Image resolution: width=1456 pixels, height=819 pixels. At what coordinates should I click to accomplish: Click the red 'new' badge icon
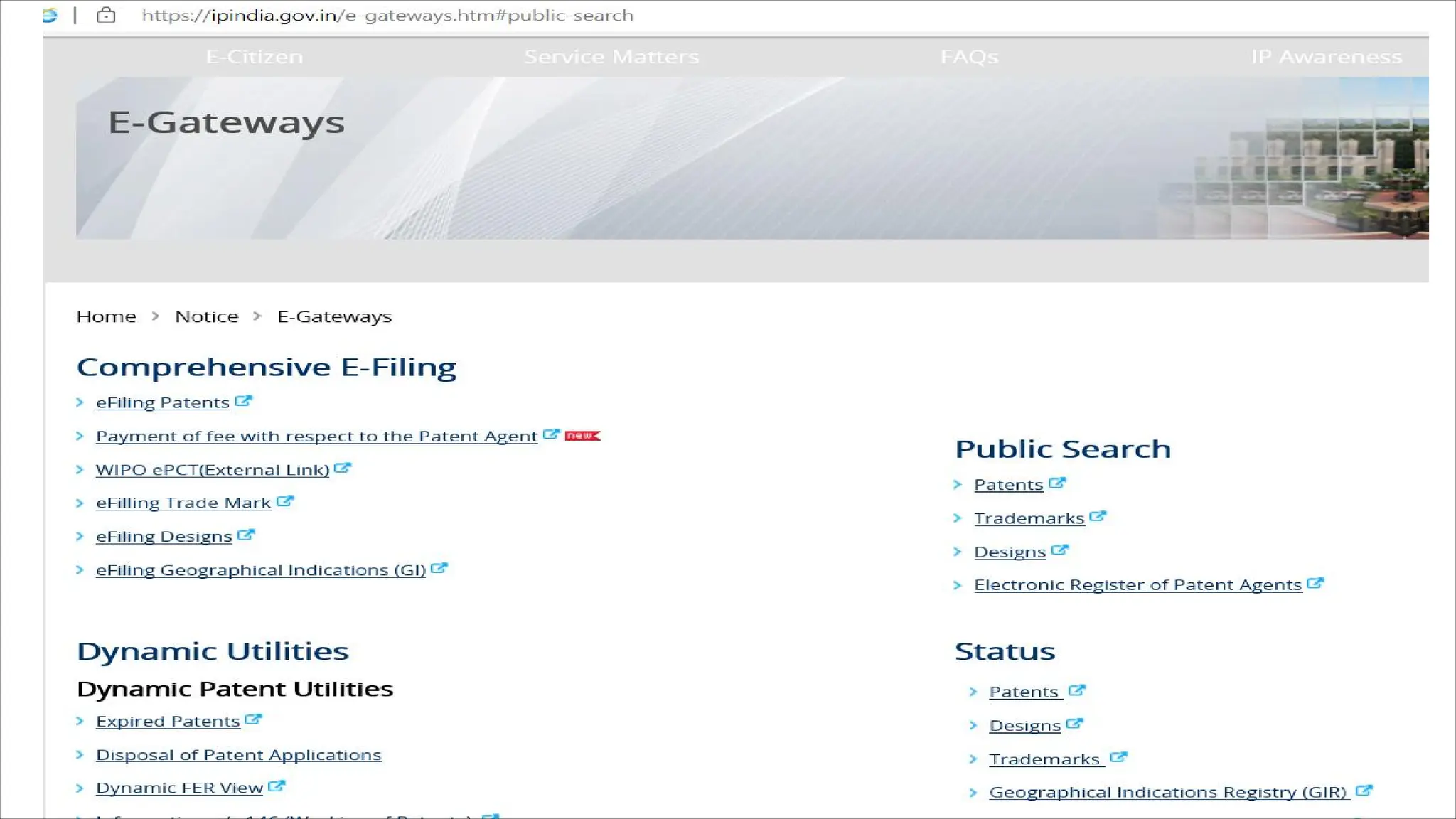pos(582,435)
